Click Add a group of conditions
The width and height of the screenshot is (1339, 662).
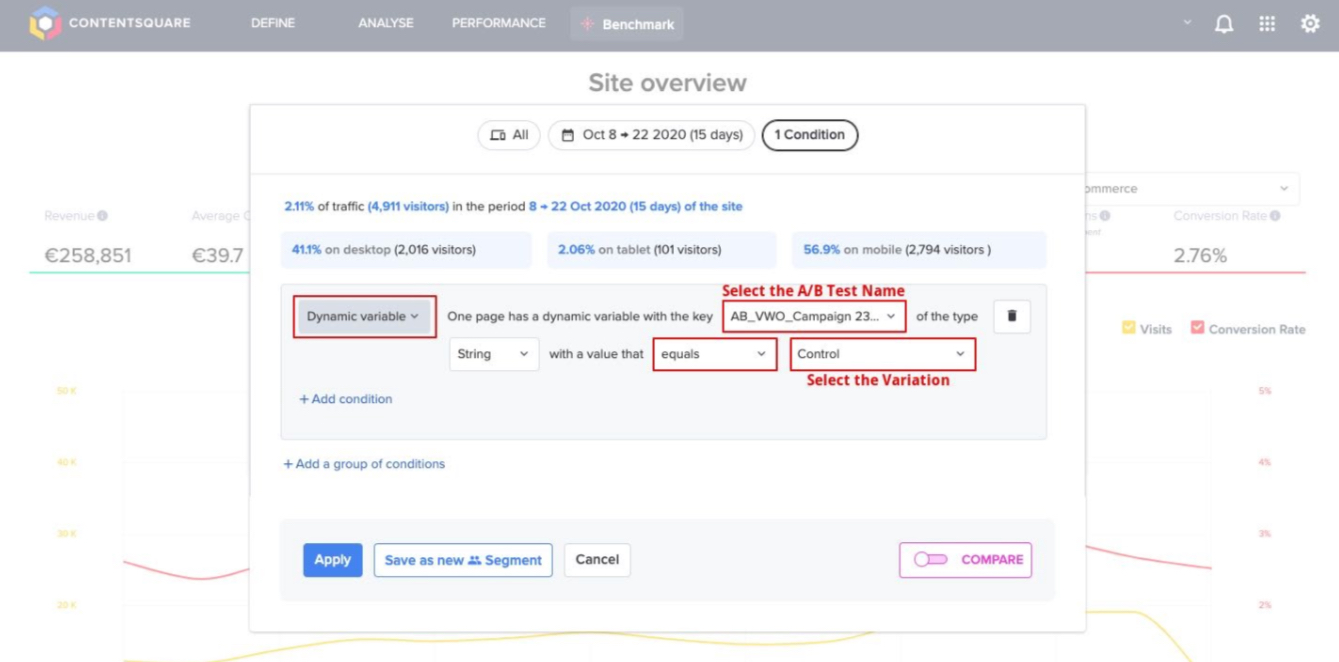pyautogui.click(x=364, y=464)
